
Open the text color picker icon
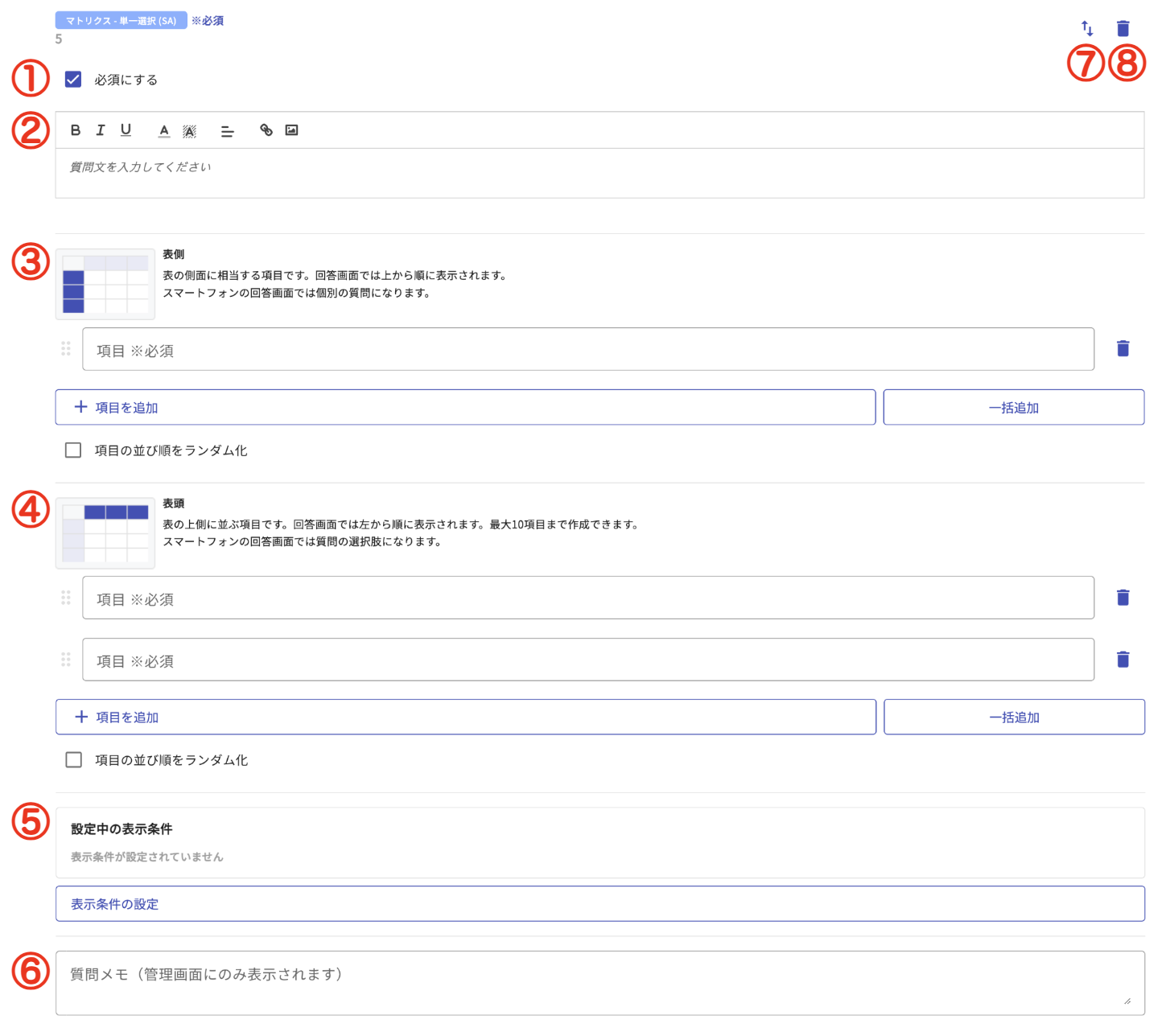163,129
